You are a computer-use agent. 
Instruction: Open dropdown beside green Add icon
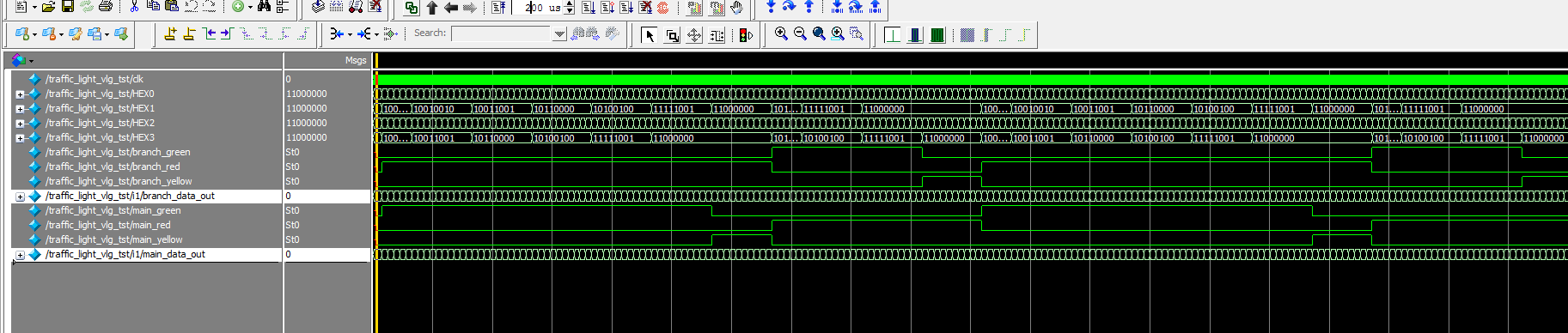point(250,8)
